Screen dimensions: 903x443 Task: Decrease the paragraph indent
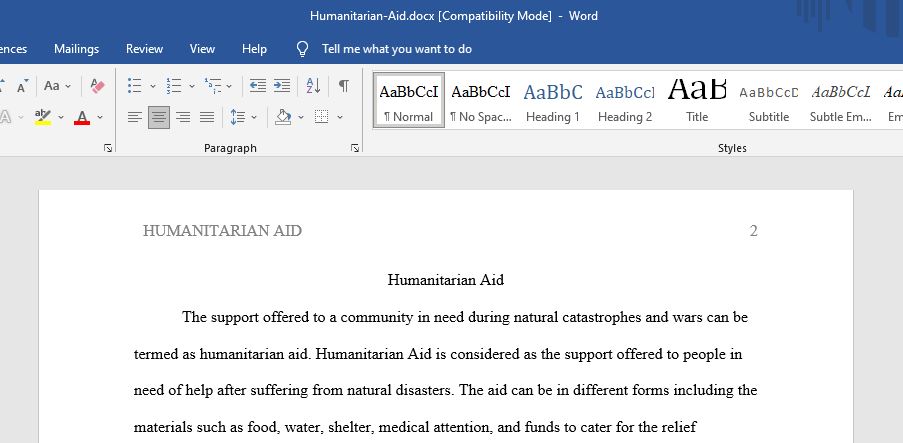[x=257, y=86]
